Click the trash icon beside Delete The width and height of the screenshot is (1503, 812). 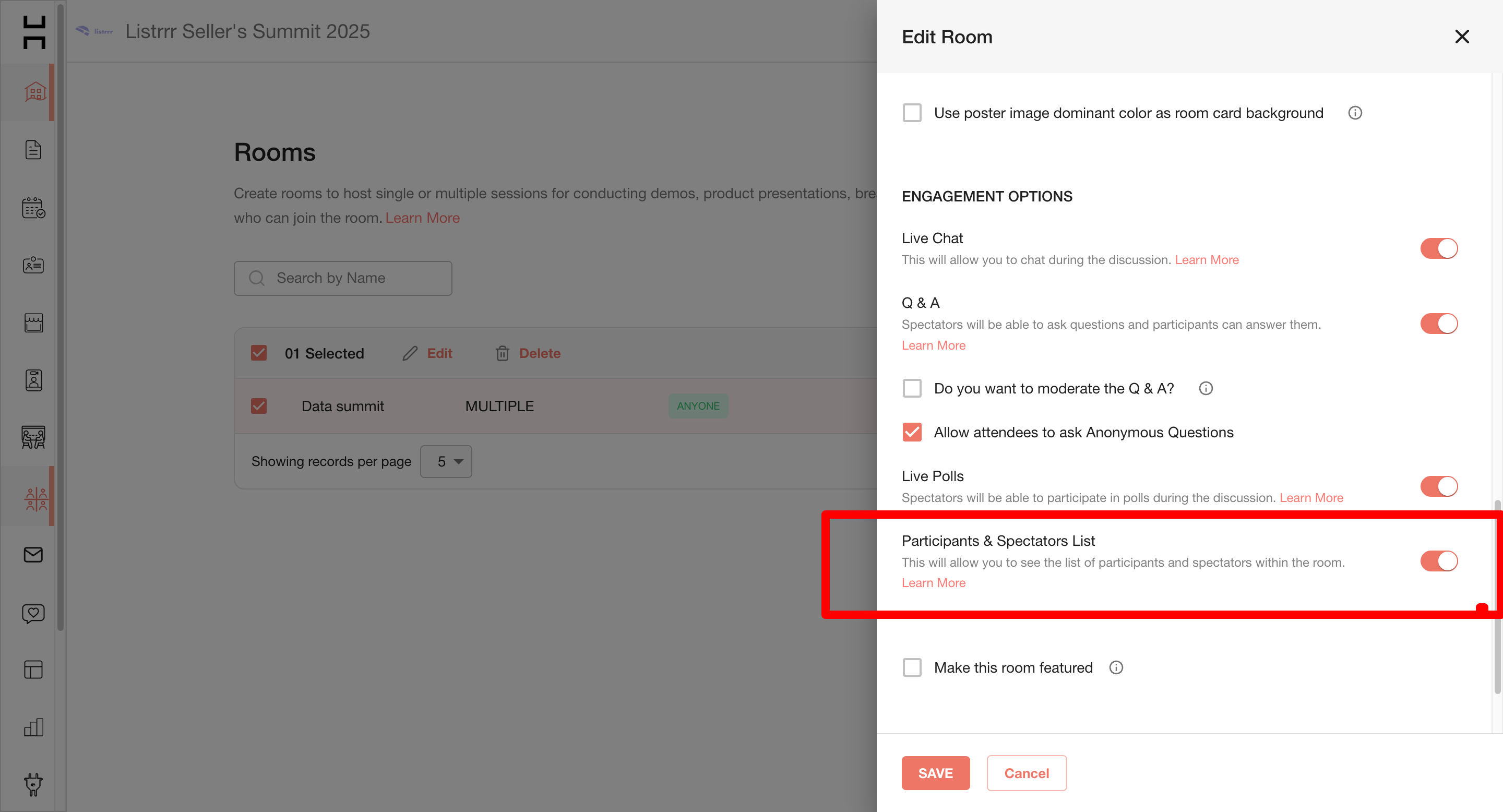coord(503,353)
